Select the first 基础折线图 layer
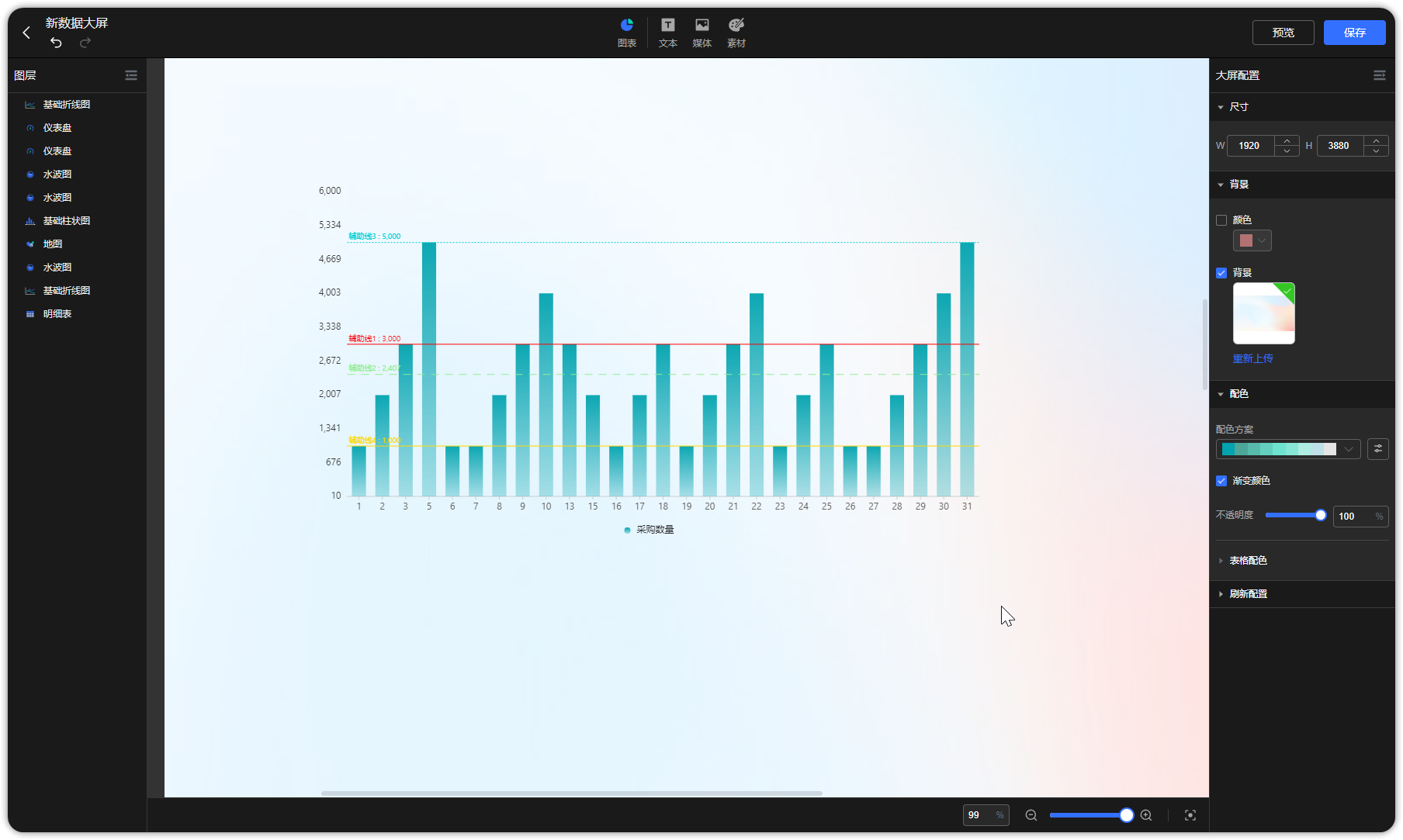 [67, 105]
